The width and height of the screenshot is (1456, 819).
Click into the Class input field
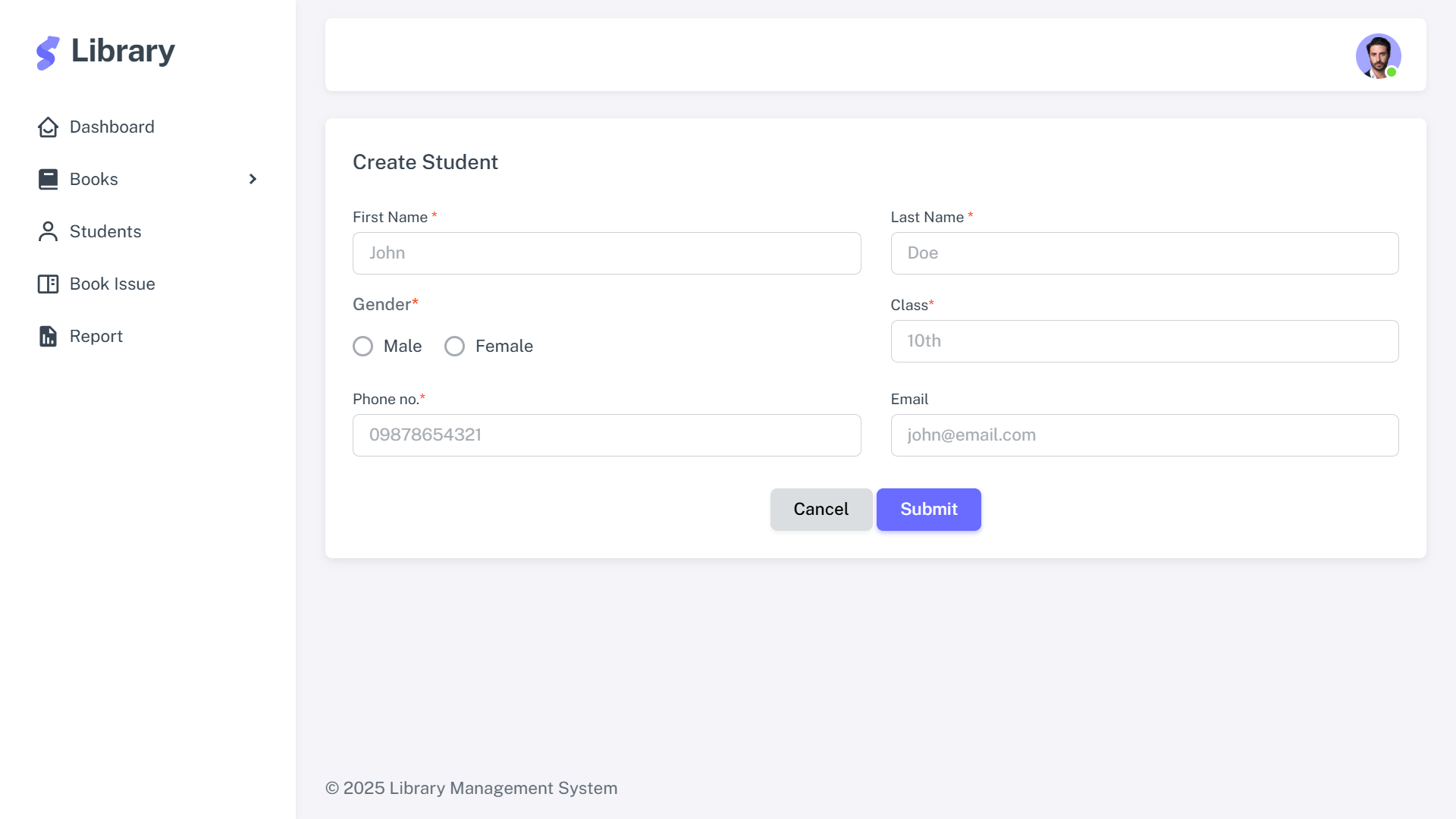point(1145,341)
